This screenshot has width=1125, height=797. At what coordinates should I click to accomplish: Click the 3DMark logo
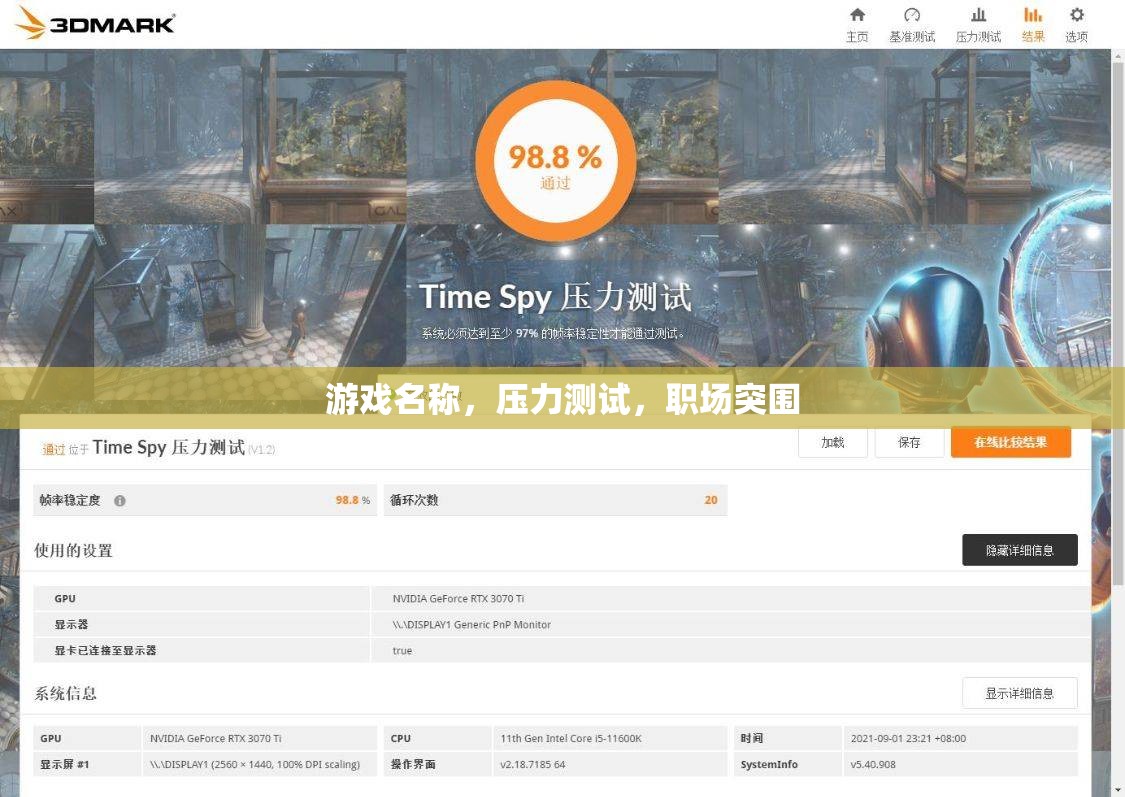coord(95,23)
